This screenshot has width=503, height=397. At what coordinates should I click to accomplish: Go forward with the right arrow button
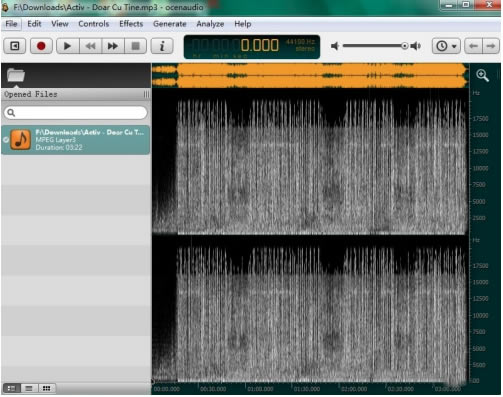click(491, 46)
